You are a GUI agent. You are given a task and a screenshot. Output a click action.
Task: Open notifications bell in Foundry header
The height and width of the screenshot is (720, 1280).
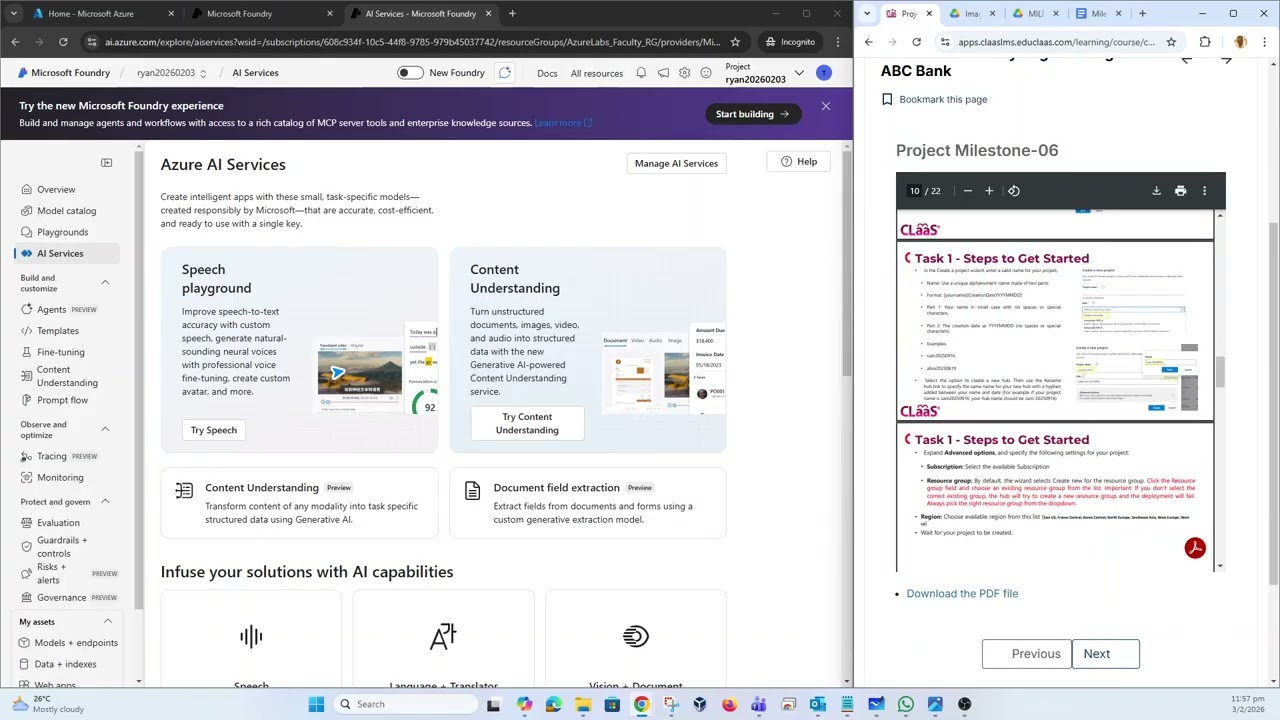coord(641,73)
